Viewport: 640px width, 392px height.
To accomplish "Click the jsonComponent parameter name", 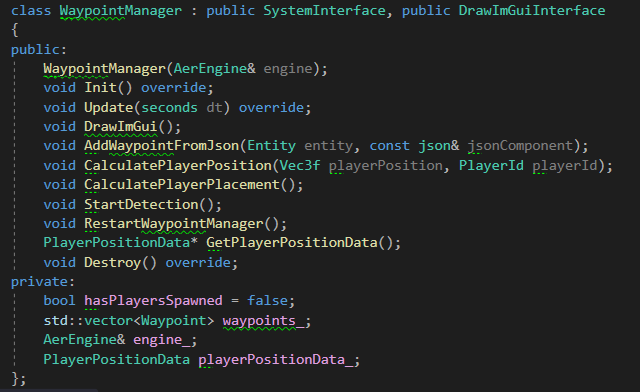I will pyautogui.click(x=520, y=146).
